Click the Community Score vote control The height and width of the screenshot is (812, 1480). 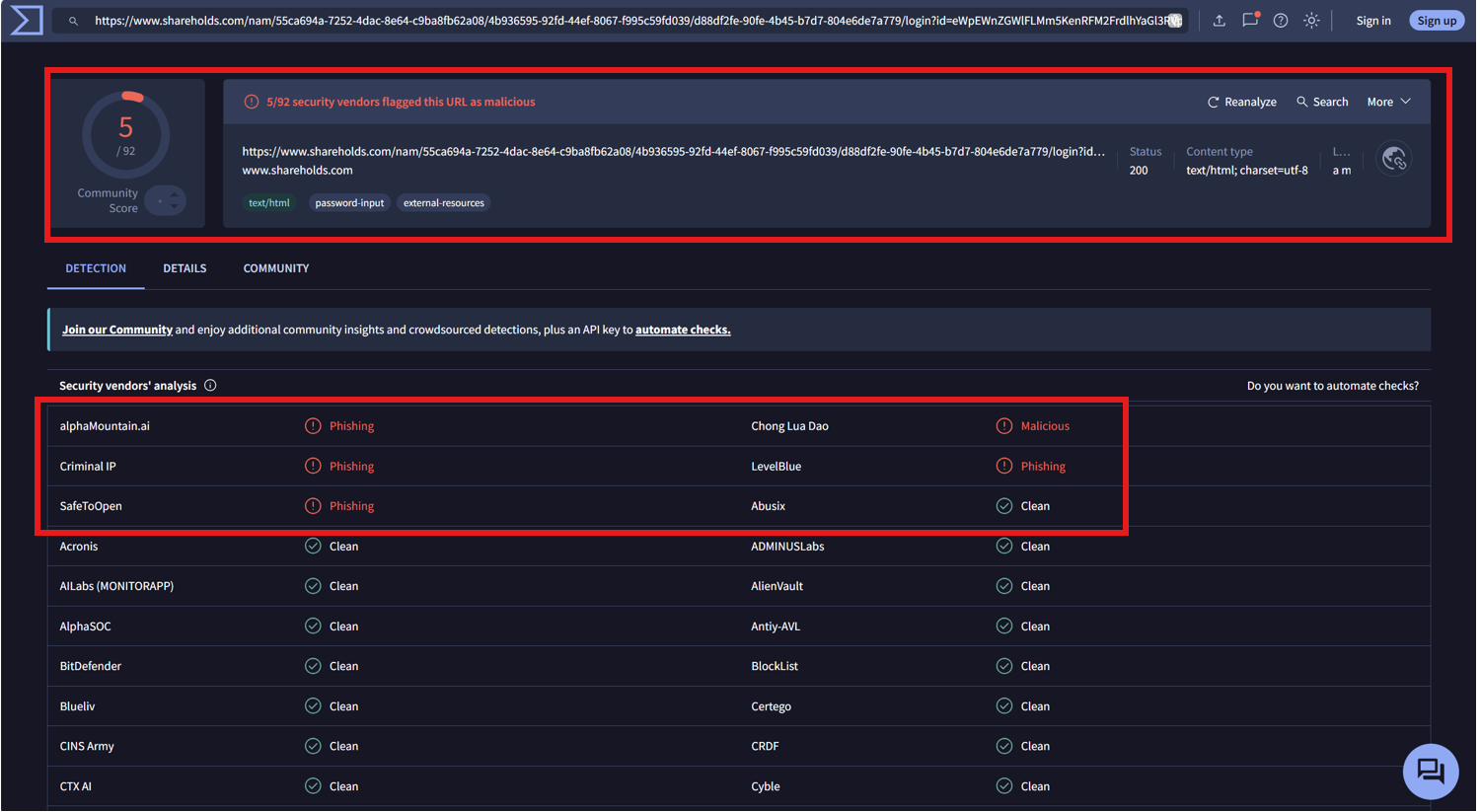coord(165,201)
